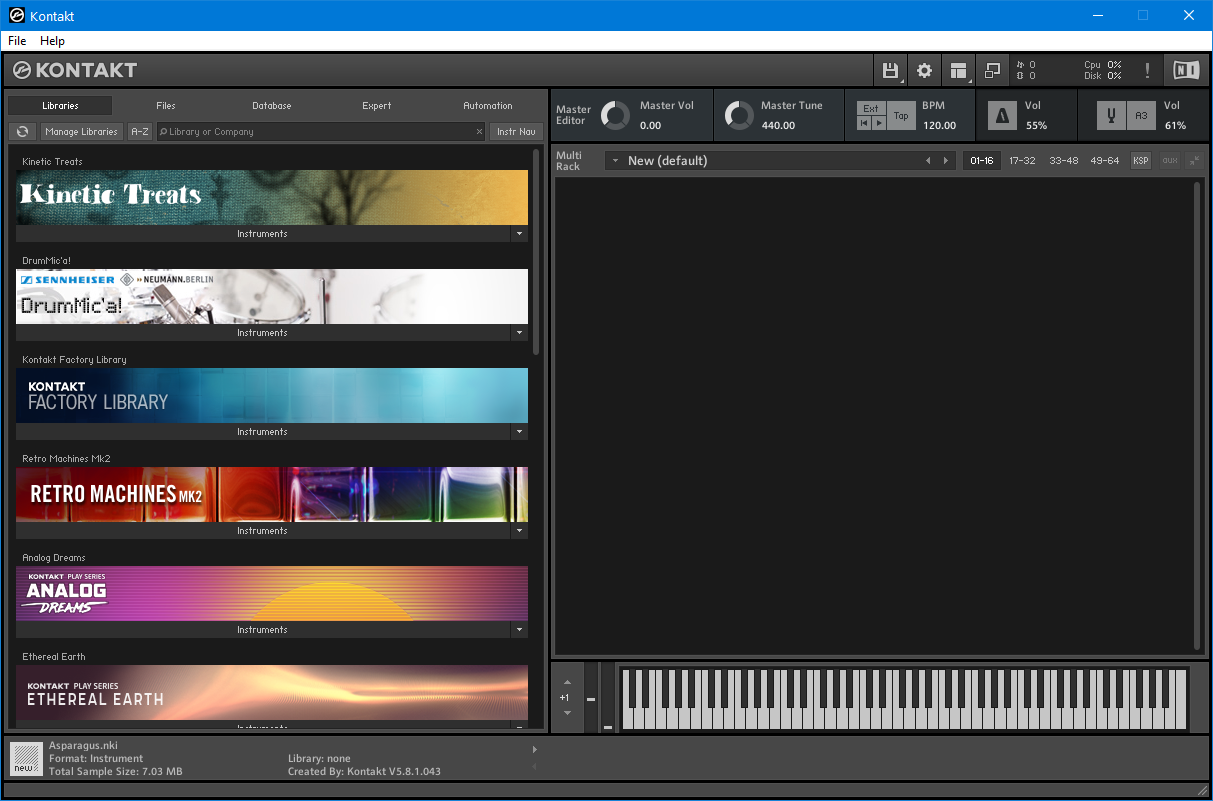Open Kinetic Treats Instruments dropdown arrow
The image size is (1213, 801).
point(519,234)
